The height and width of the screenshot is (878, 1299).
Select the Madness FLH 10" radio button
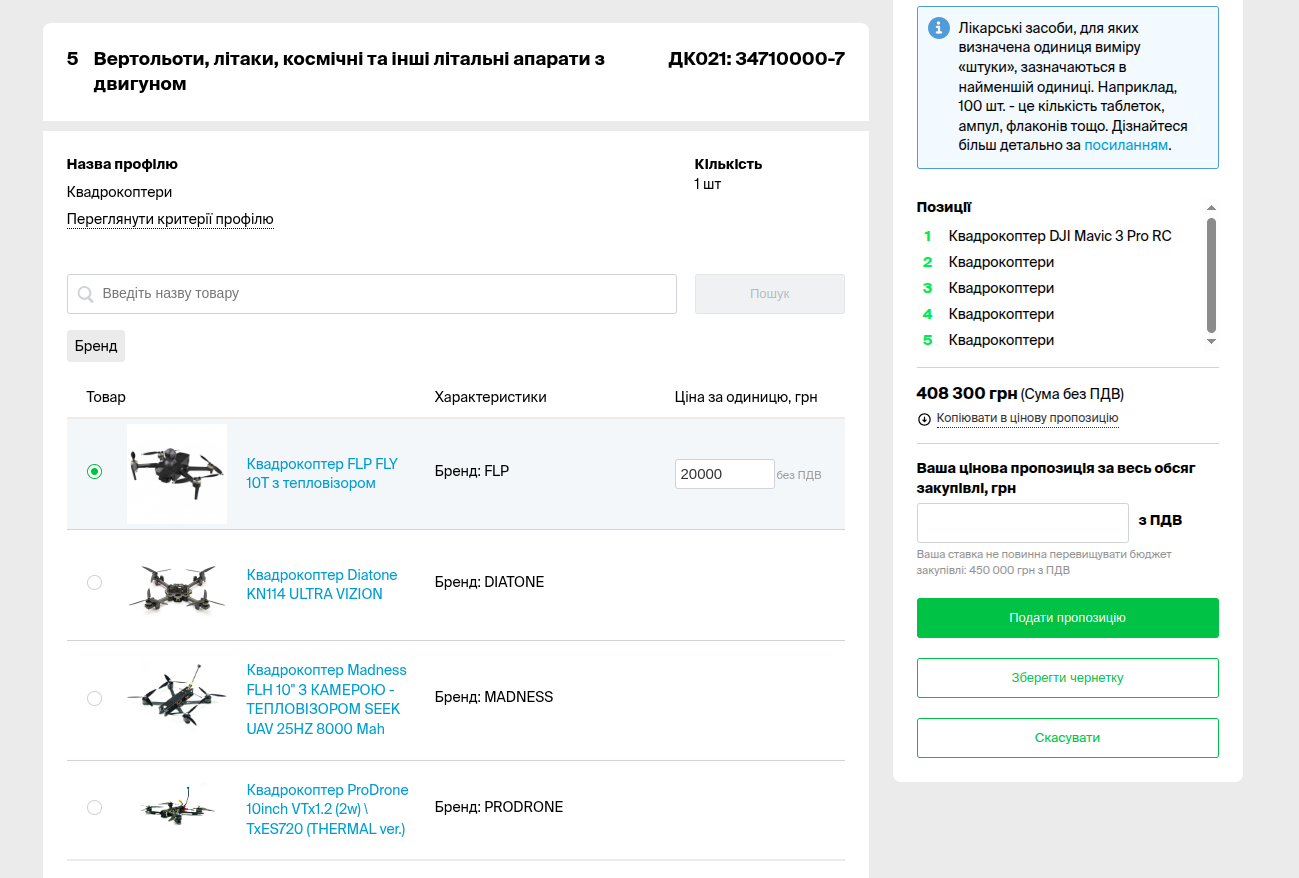coord(94,698)
